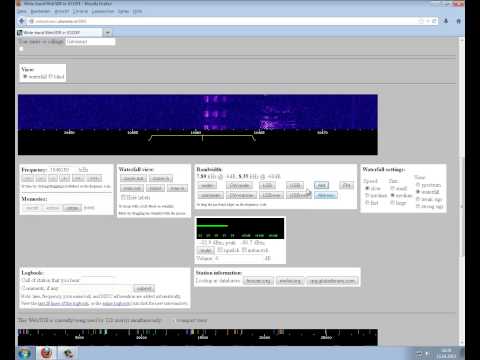Click the reload icon in address bar

[434, 21]
